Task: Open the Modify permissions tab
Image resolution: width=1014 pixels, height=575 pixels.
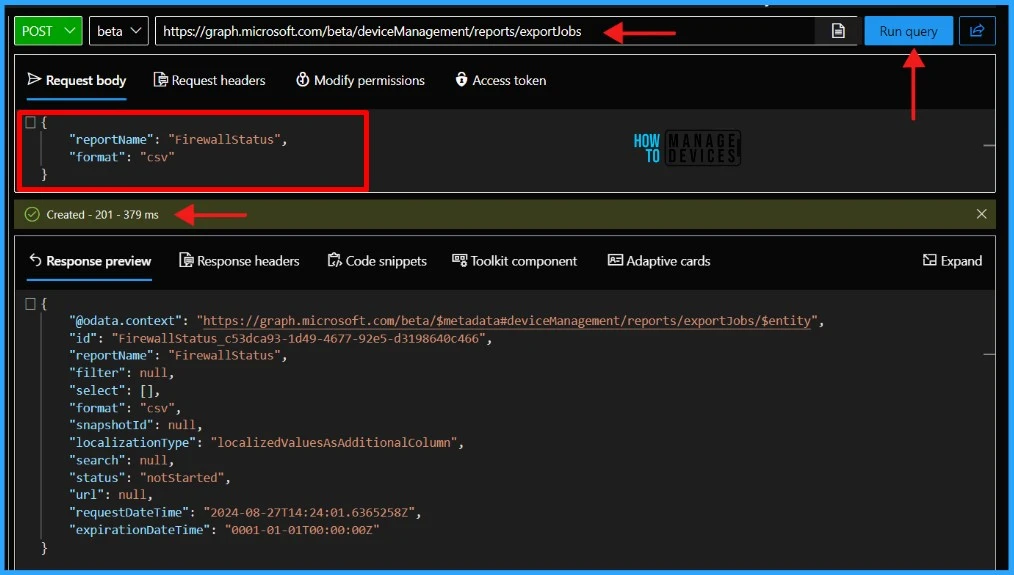Action: point(360,80)
